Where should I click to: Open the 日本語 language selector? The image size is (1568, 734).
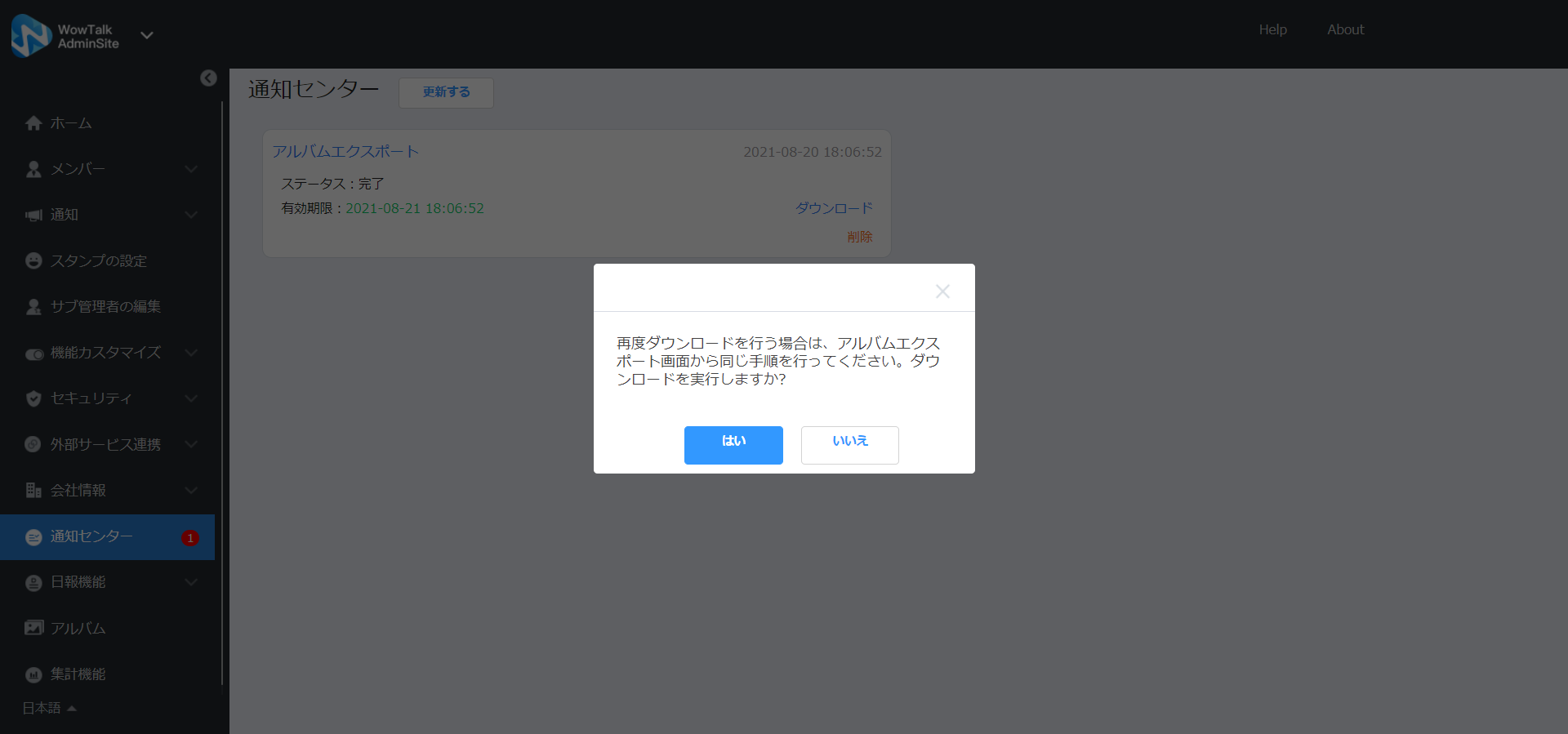pyautogui.click(x=48, y=708)
